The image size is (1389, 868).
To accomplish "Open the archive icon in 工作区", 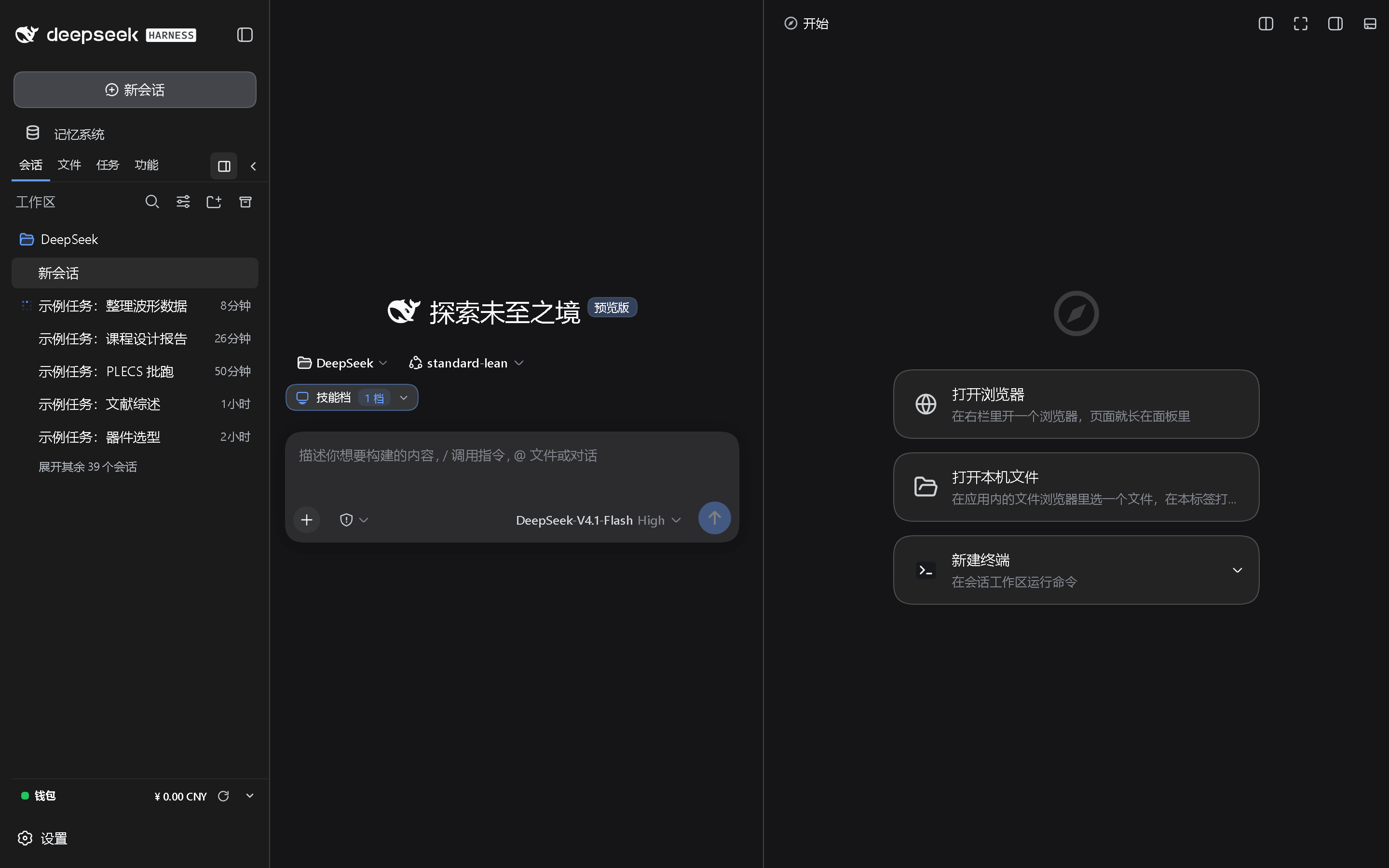I will click(x=245, y=202).
